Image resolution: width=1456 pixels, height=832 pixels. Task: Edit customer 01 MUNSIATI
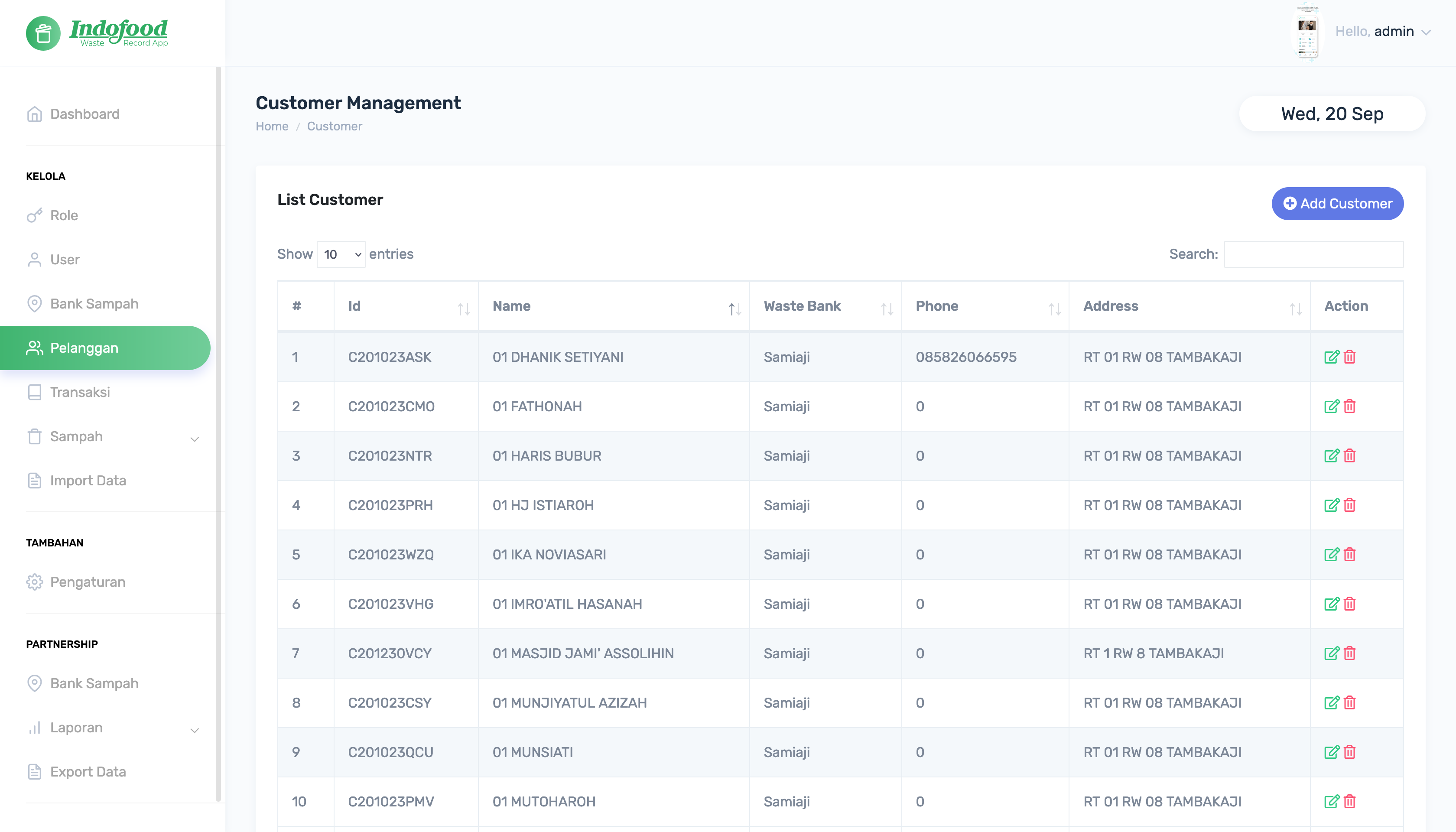point(1332,753)
